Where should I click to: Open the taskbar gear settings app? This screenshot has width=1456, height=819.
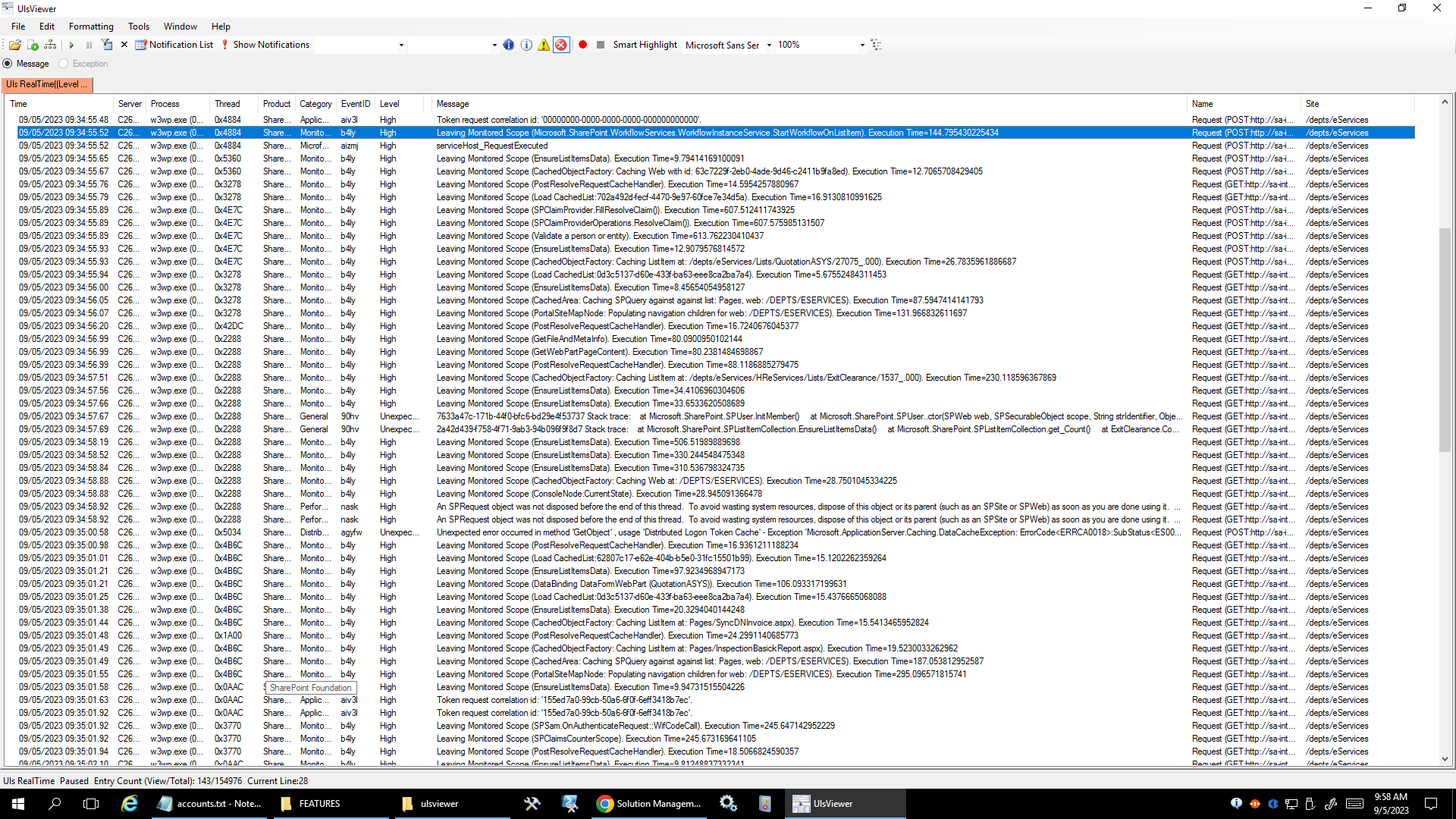pyautogui.click(x=728, y=804)
